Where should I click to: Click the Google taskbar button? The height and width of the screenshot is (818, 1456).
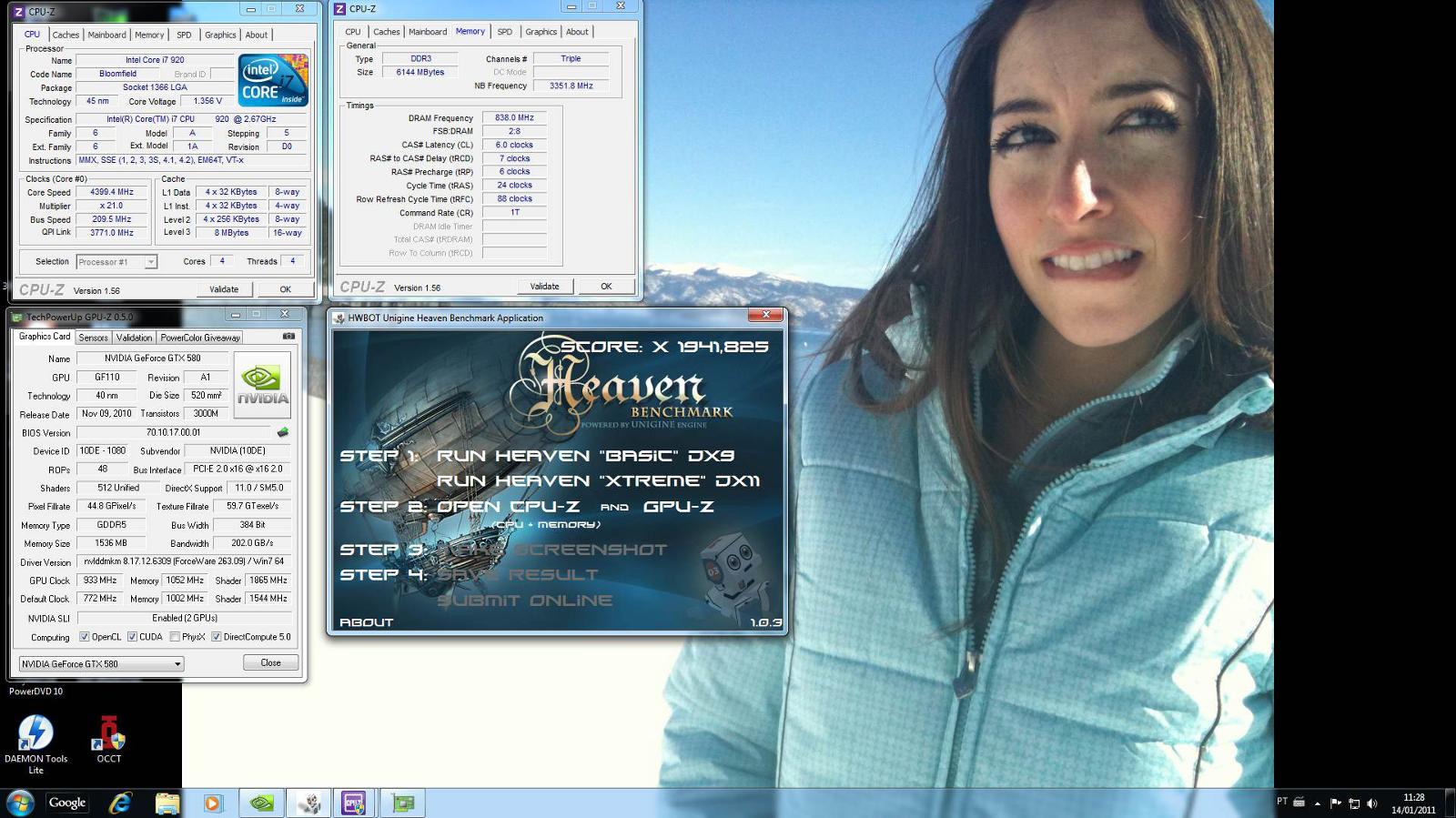[66, 803]
